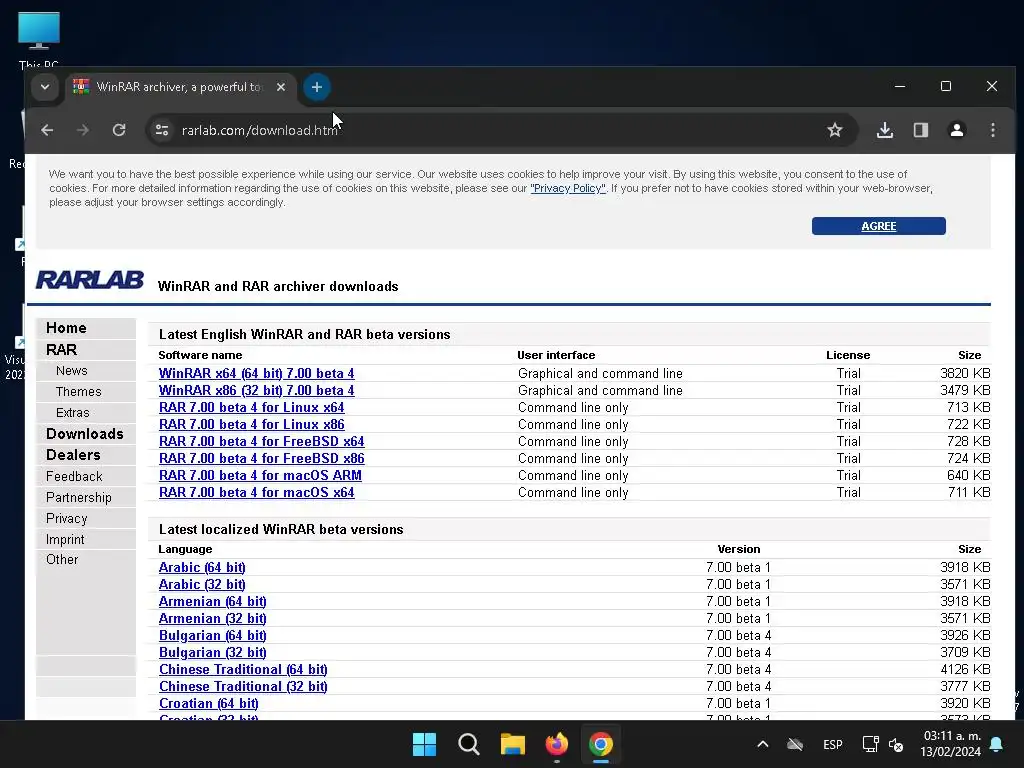The height and width of the screenshot is (768, 1024).
Task: Open Chrome profile avatar icon
Action: 957,130
